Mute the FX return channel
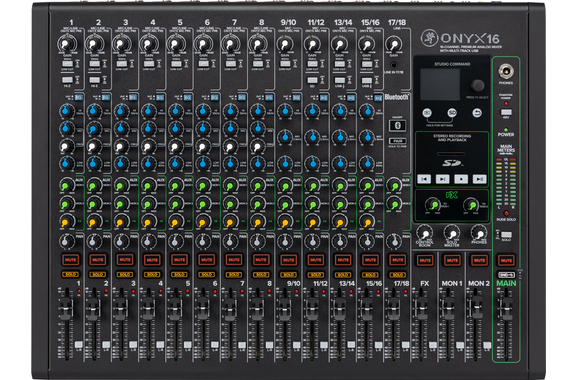The height and width of the screenshot is (380, 576). (425, 260)
